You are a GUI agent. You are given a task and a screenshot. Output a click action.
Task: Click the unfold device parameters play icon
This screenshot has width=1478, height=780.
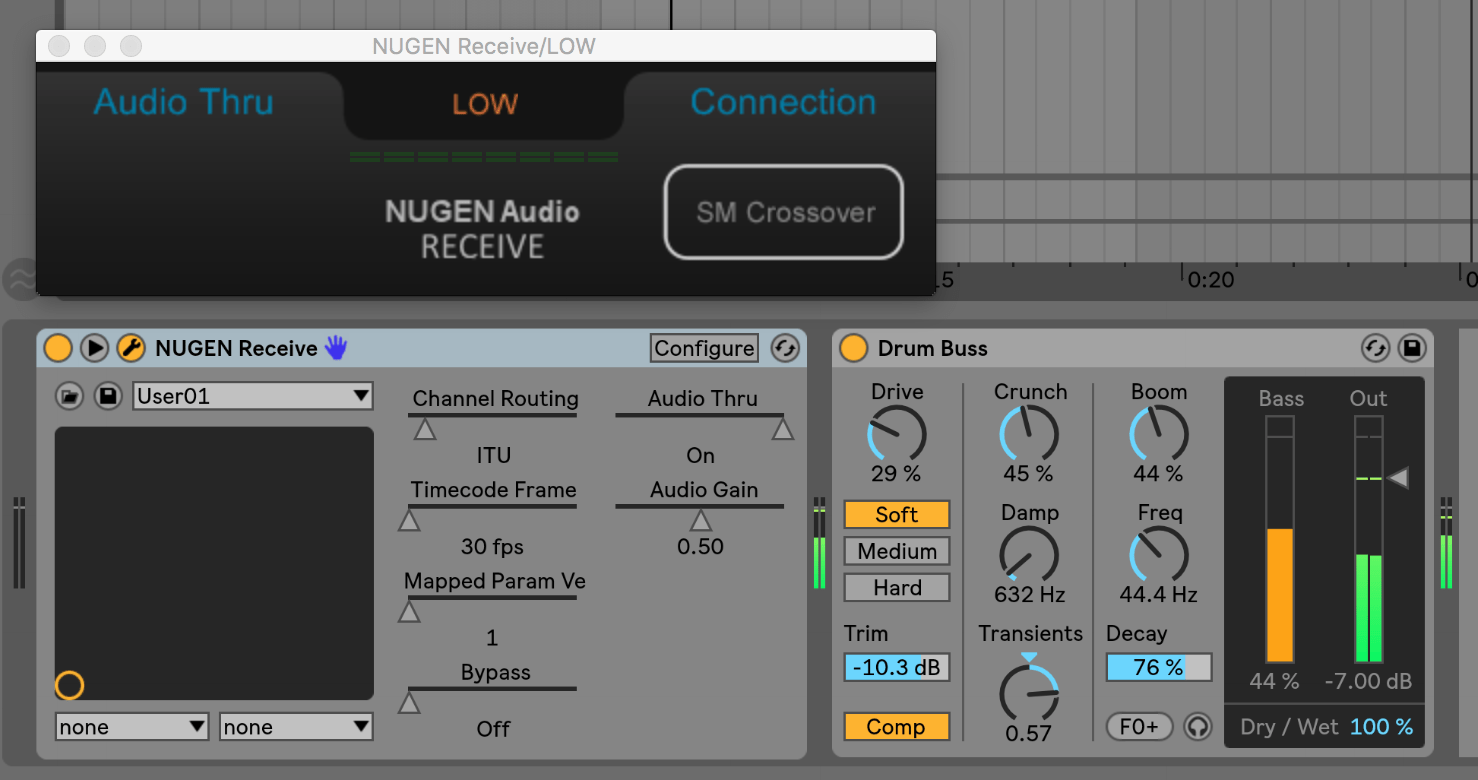(x=94, y=348)
